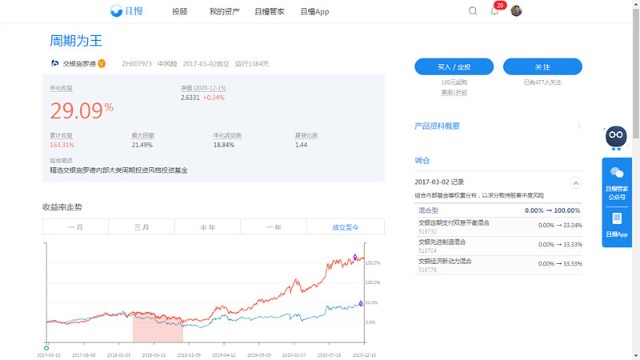Click the 混合型 category row
Screen dimensions: 640x360
498,211
